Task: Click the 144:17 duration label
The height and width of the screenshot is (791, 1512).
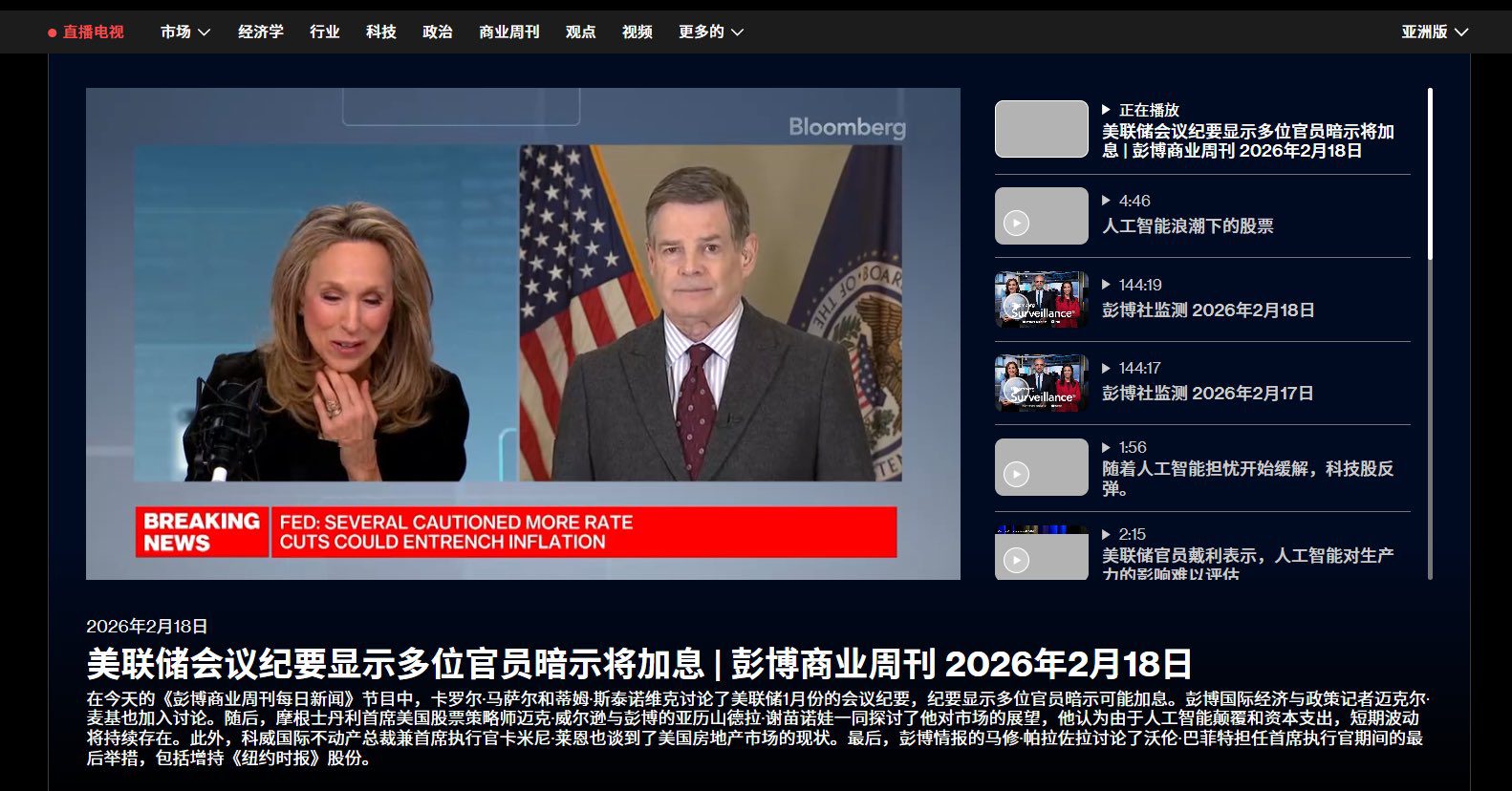Action: [x=1140, y=368]
